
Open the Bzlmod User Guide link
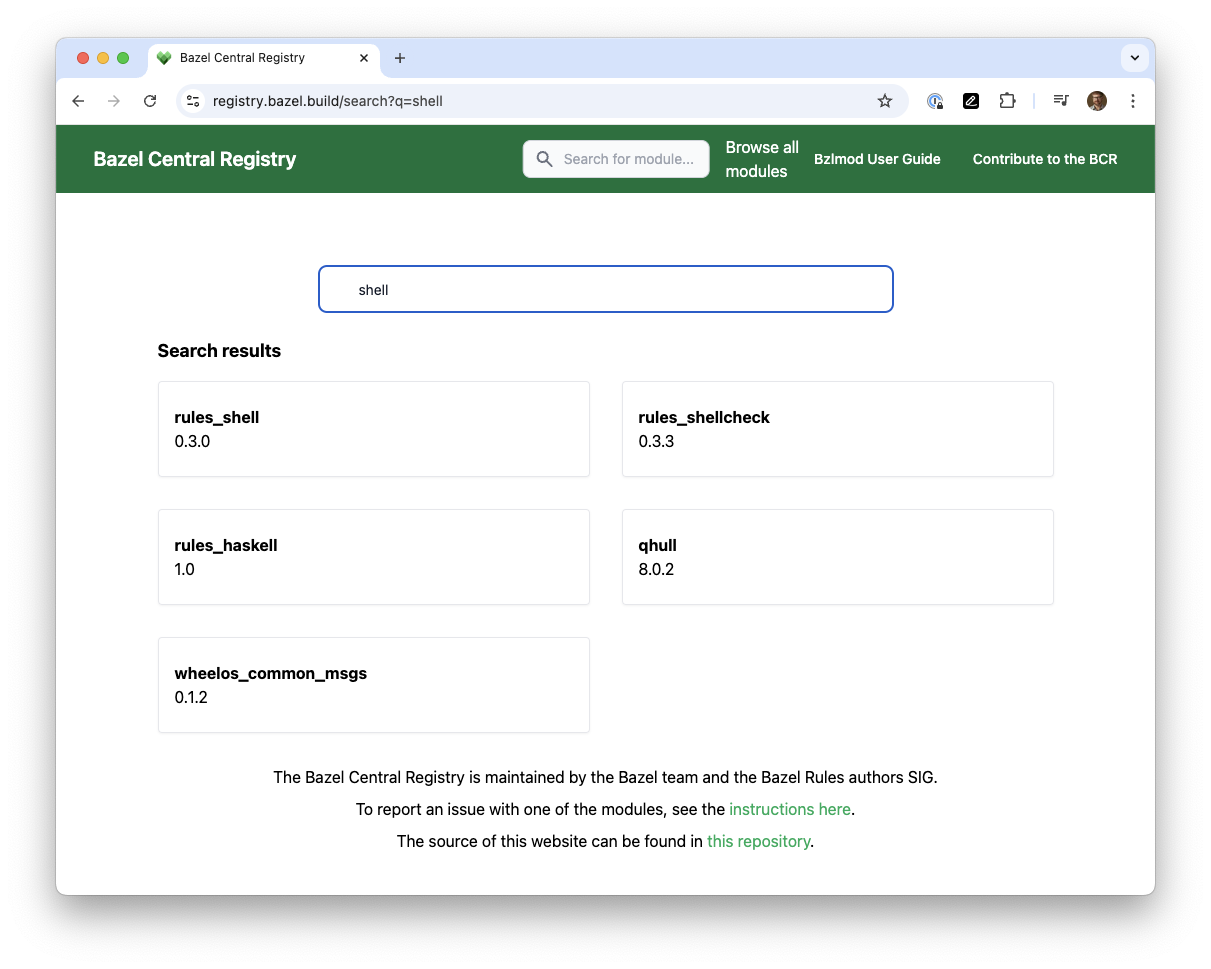(877, 159)
